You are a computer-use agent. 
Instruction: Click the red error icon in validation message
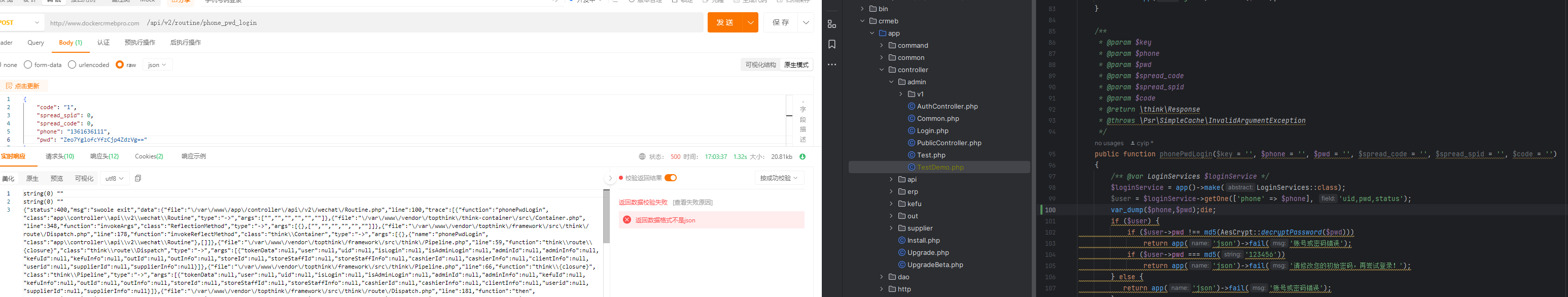coord(627,220)
